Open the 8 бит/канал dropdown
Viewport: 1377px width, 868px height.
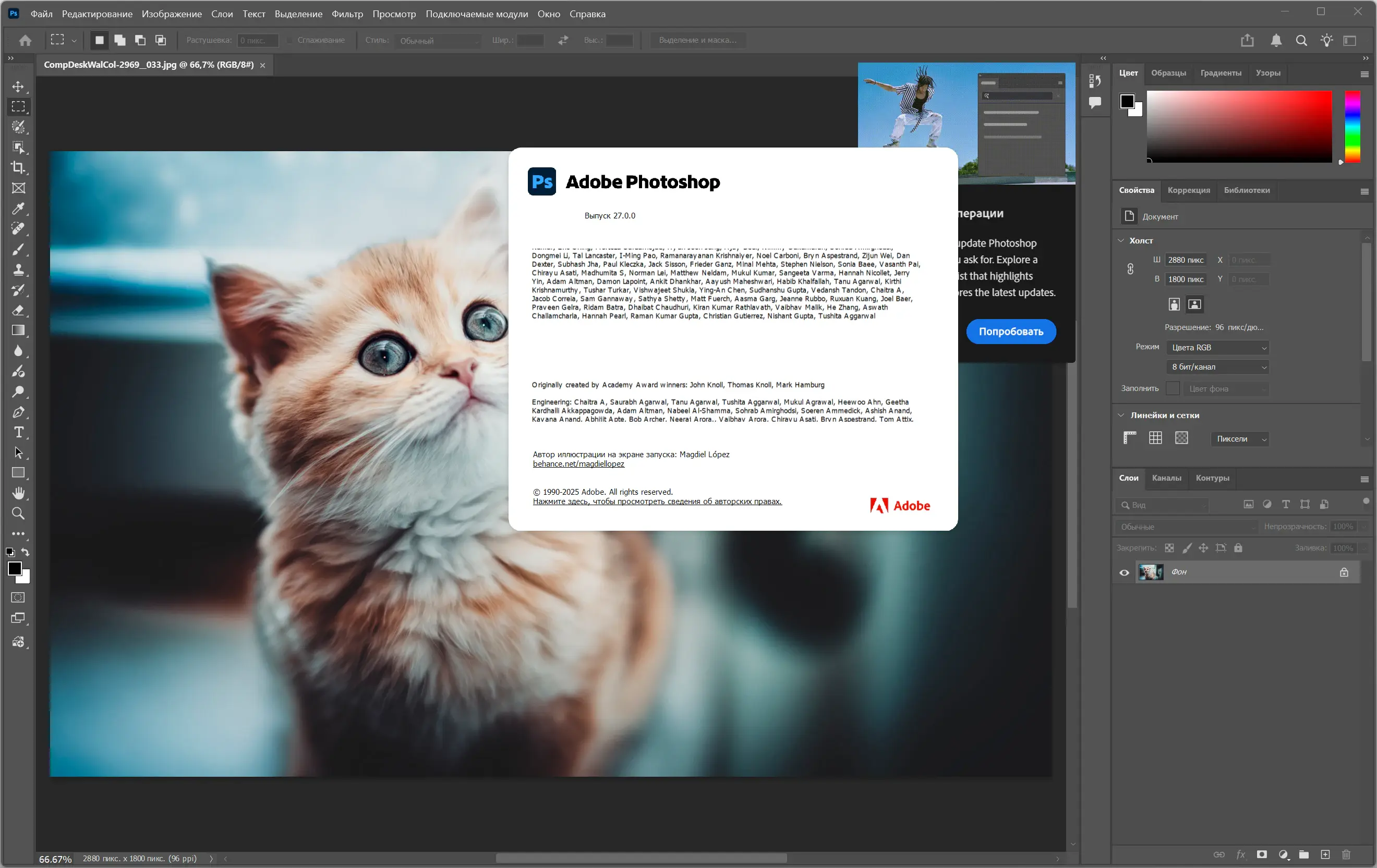click(1218, 367)
